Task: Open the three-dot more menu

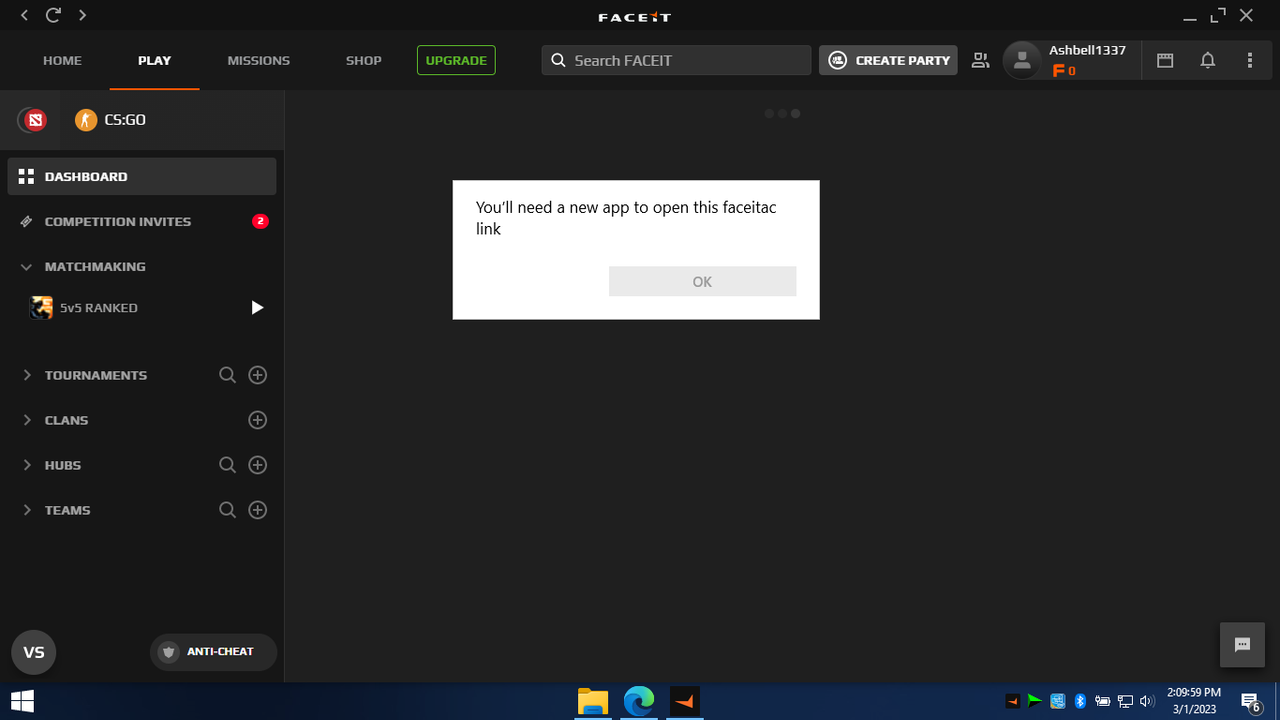Action: point(1250,60)
